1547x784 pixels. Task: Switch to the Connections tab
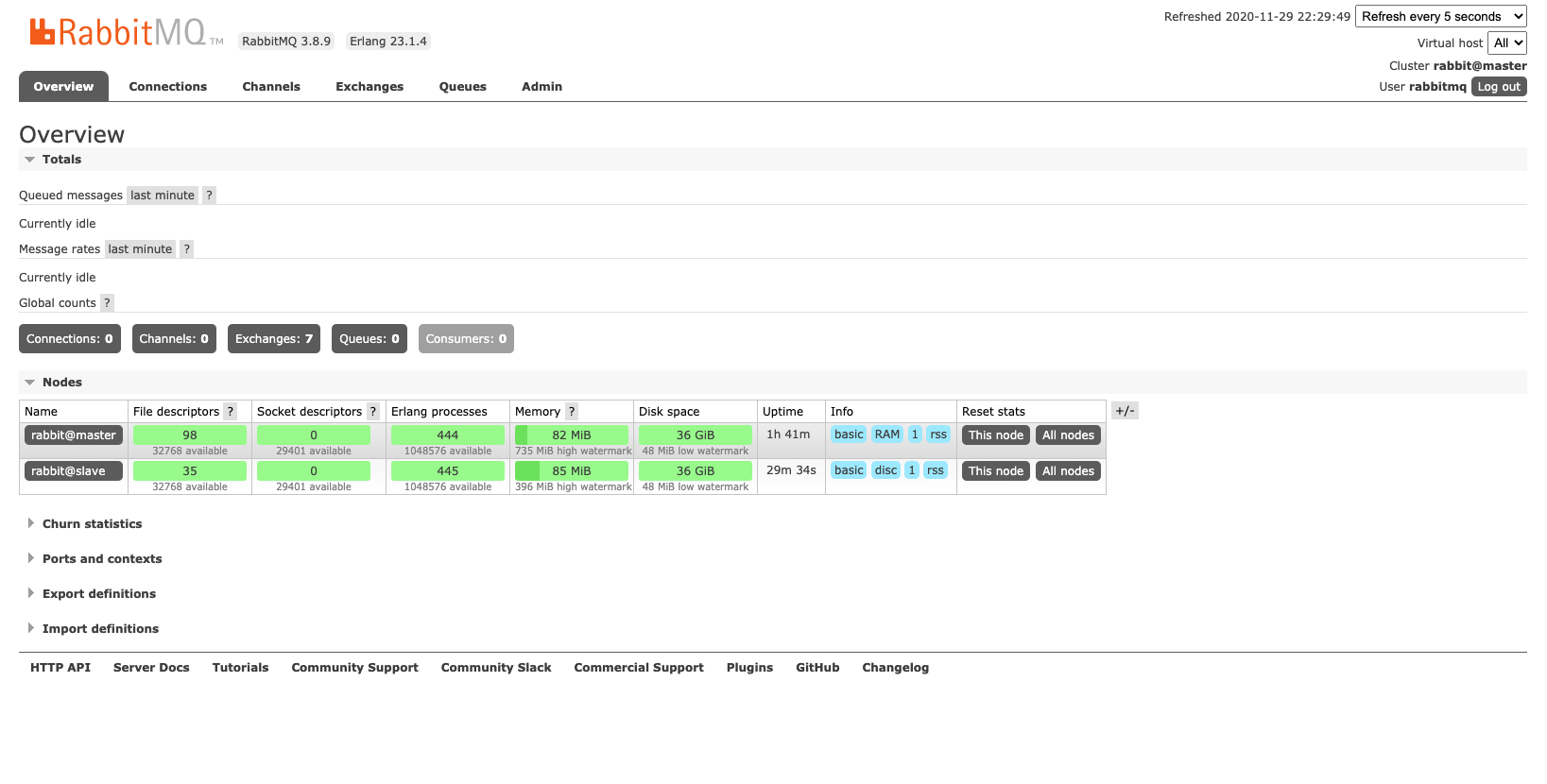tap(168, 87)
